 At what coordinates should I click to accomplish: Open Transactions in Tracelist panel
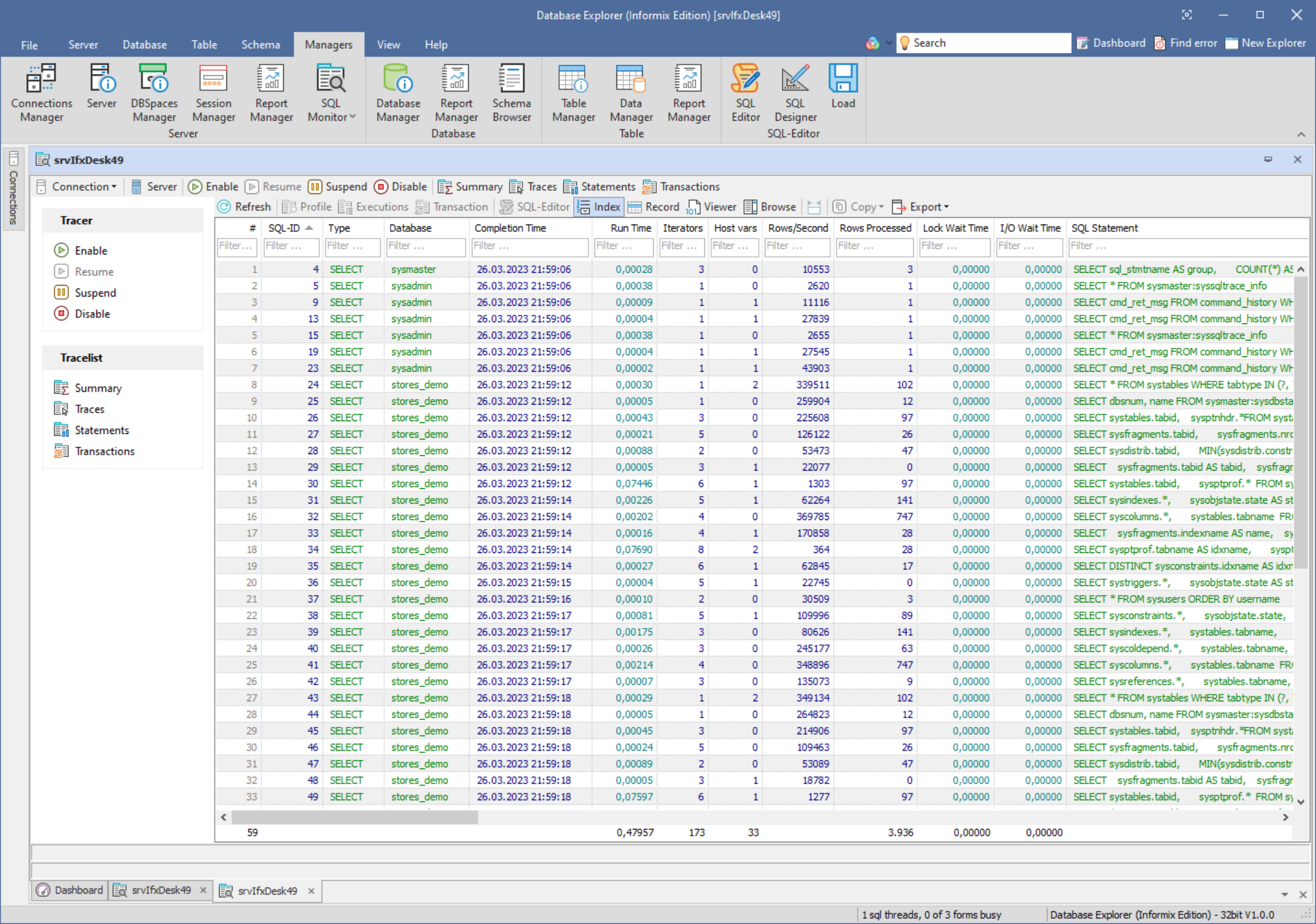point(95,451)
